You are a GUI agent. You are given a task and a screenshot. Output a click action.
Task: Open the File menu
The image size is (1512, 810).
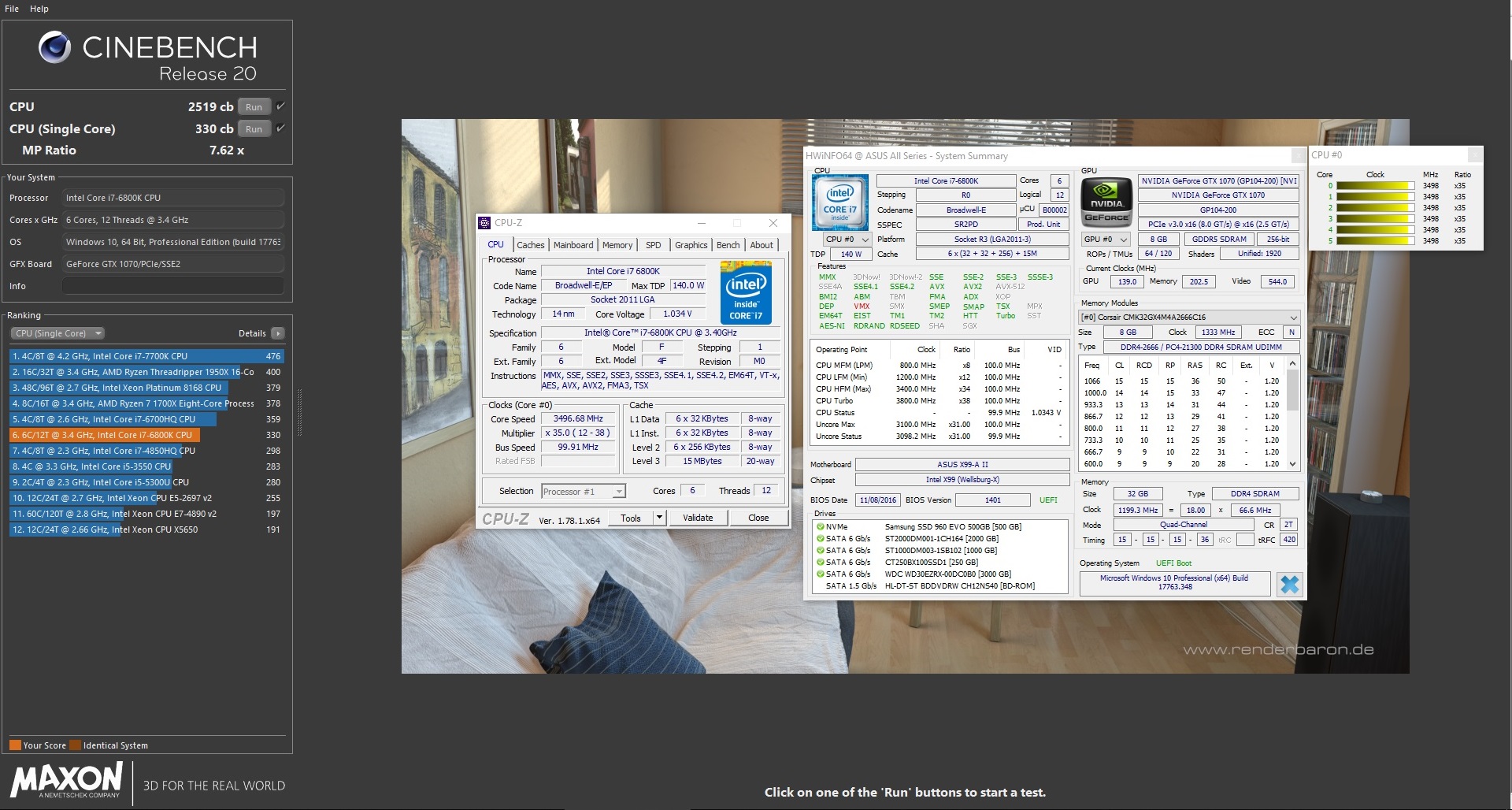12,9
